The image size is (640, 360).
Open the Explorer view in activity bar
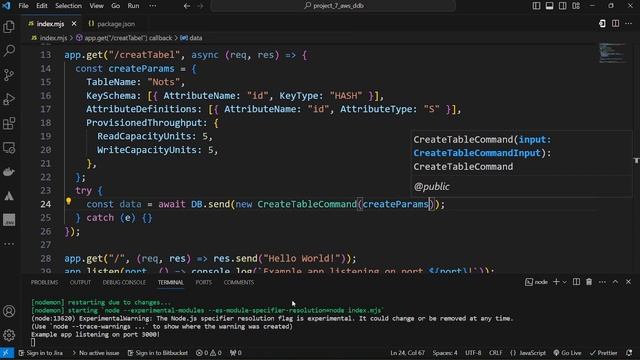[9, 27]
